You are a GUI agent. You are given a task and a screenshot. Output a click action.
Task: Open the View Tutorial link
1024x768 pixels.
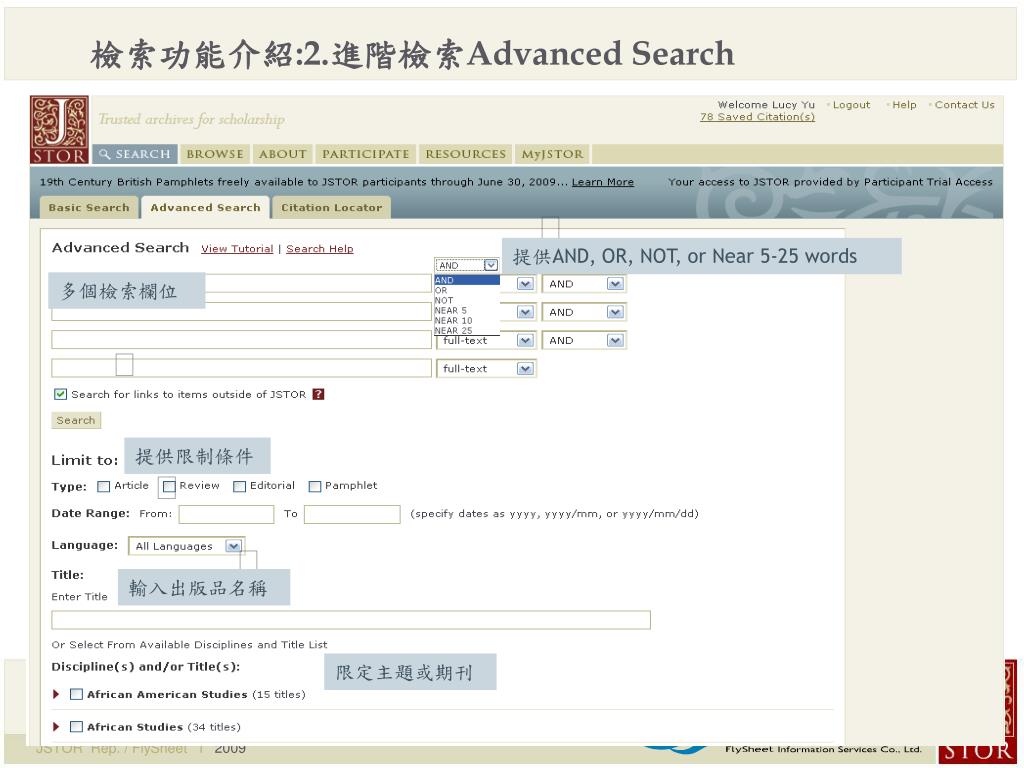pos(237,249)
